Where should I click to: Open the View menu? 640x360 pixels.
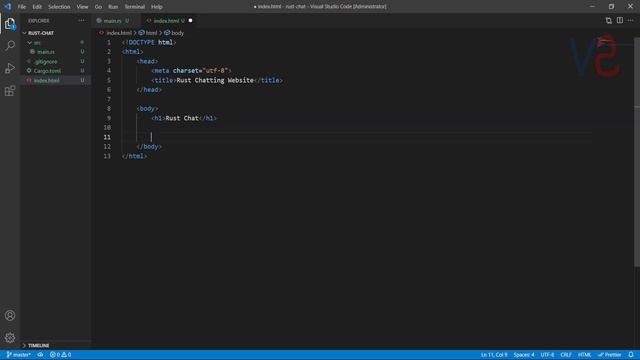coord(82,7)
